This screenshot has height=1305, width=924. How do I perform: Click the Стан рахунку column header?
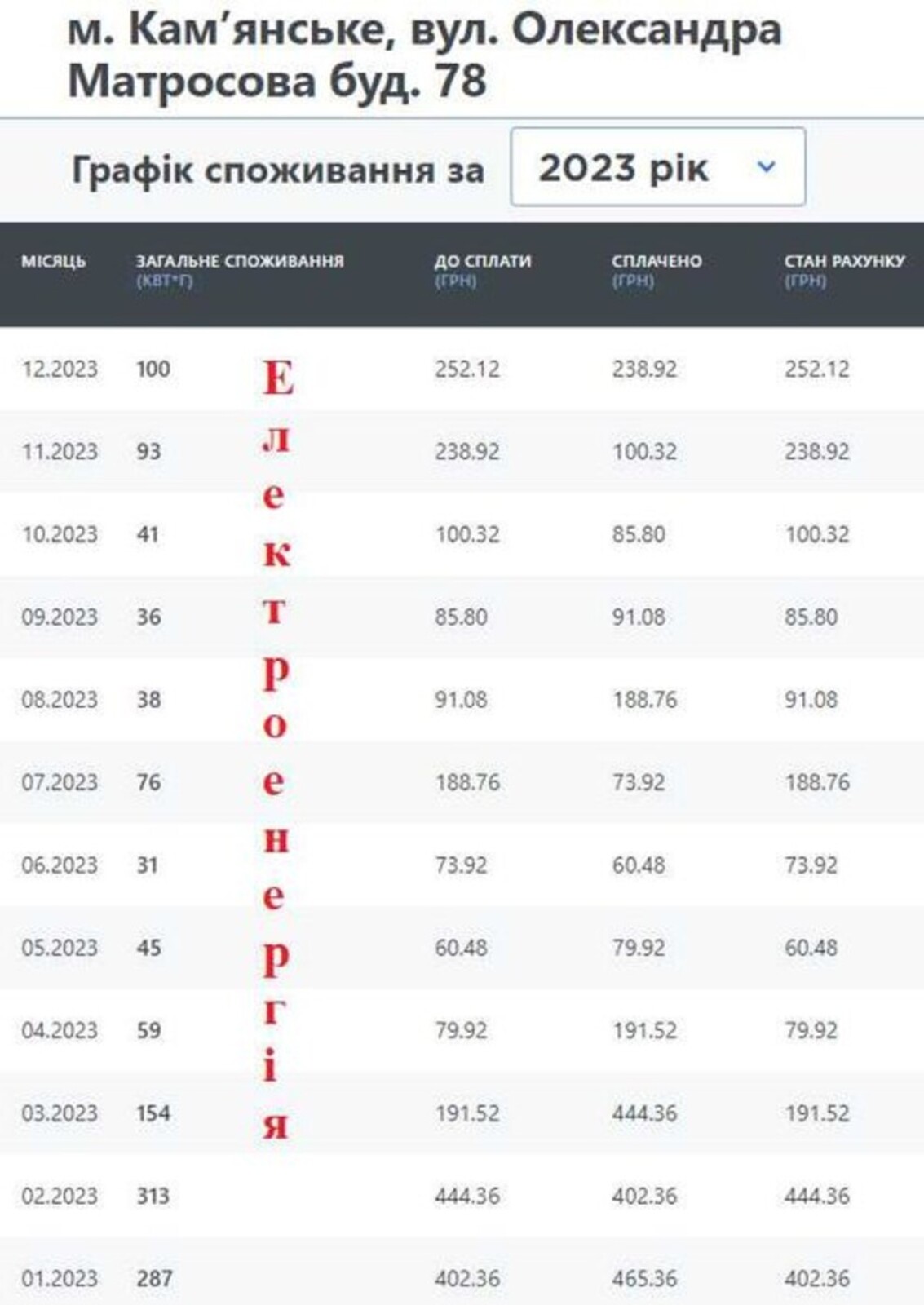click(x=844, y=261)
